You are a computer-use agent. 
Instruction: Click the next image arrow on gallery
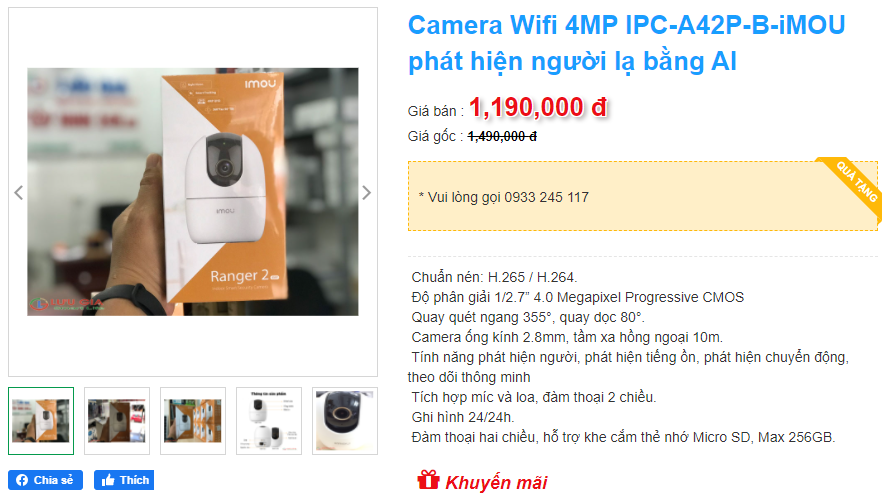366,193
